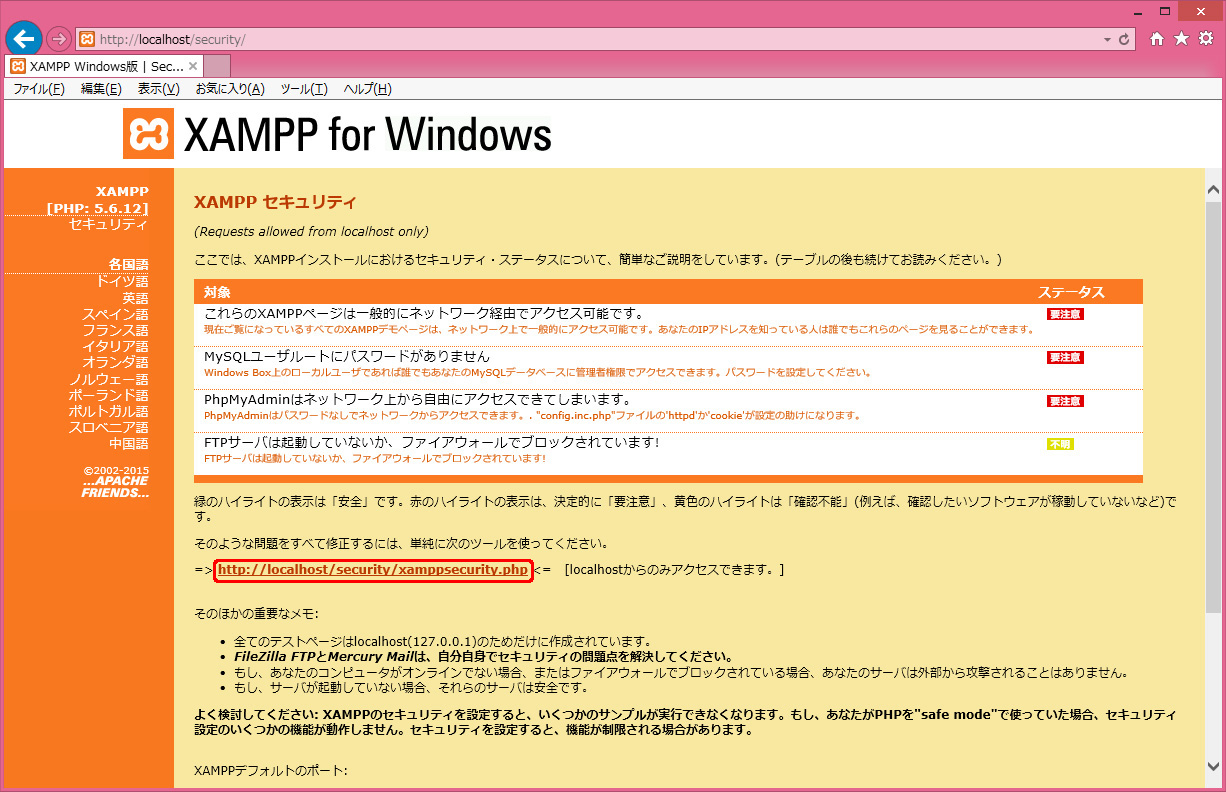The image size is (1226, 792).
Task: Click the scrollbar down arrow
Action: [1213, 767]
